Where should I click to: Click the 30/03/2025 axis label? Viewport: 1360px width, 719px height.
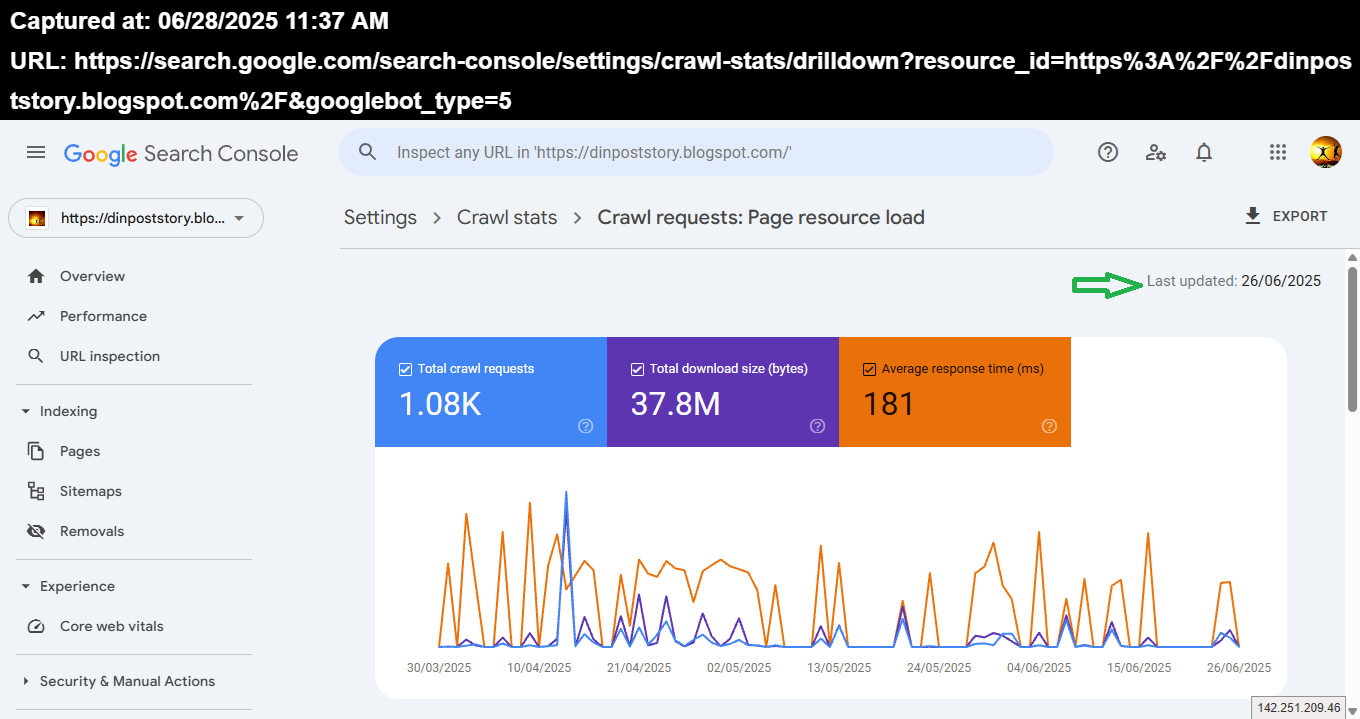(439, 667)
